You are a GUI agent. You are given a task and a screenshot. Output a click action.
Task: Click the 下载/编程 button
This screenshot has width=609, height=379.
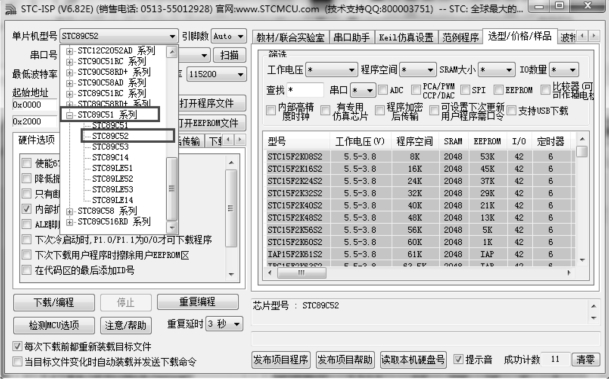(54, 303)
